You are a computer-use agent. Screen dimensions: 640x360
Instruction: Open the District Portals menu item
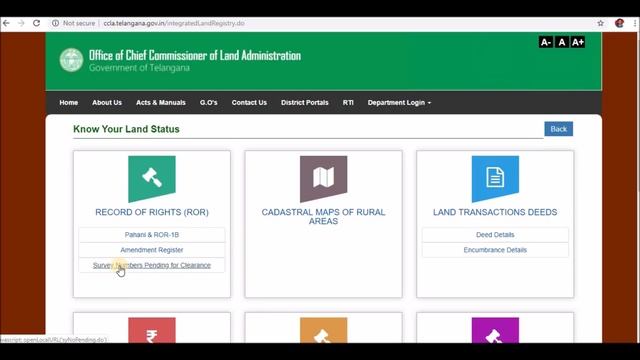(x=304, y=102)
